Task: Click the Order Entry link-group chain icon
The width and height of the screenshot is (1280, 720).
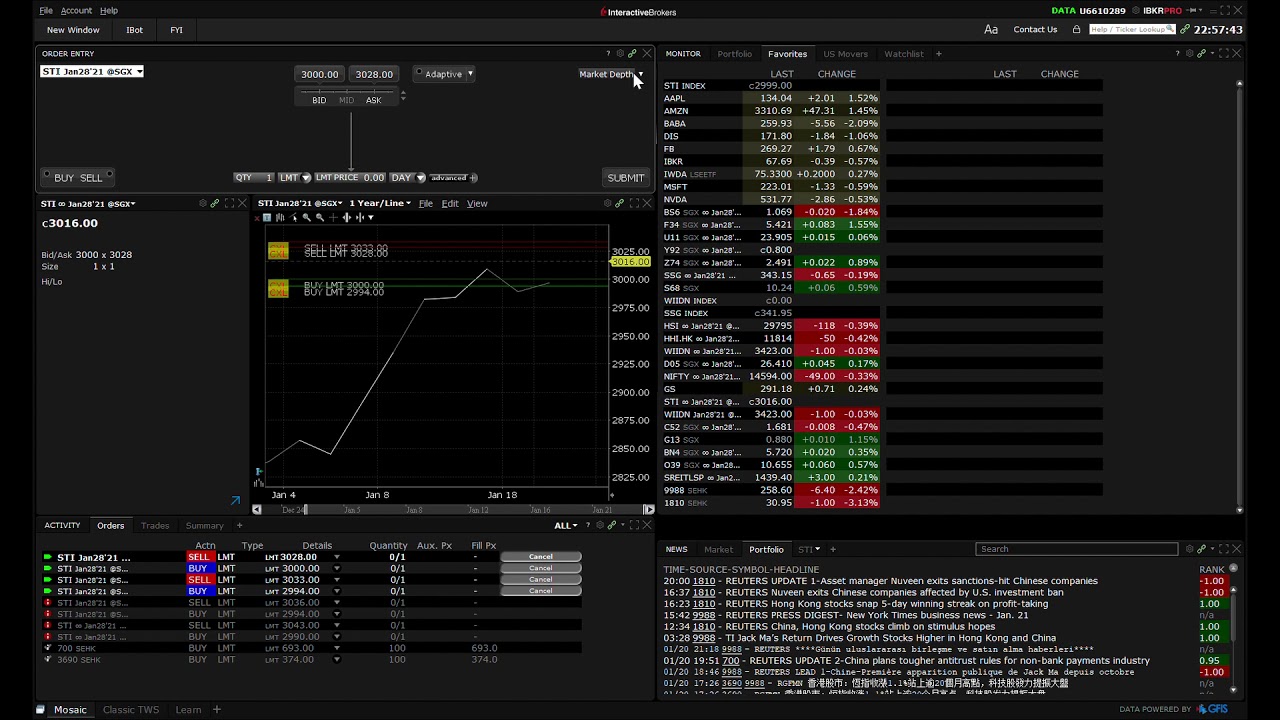Action: [x=632, y=54]
